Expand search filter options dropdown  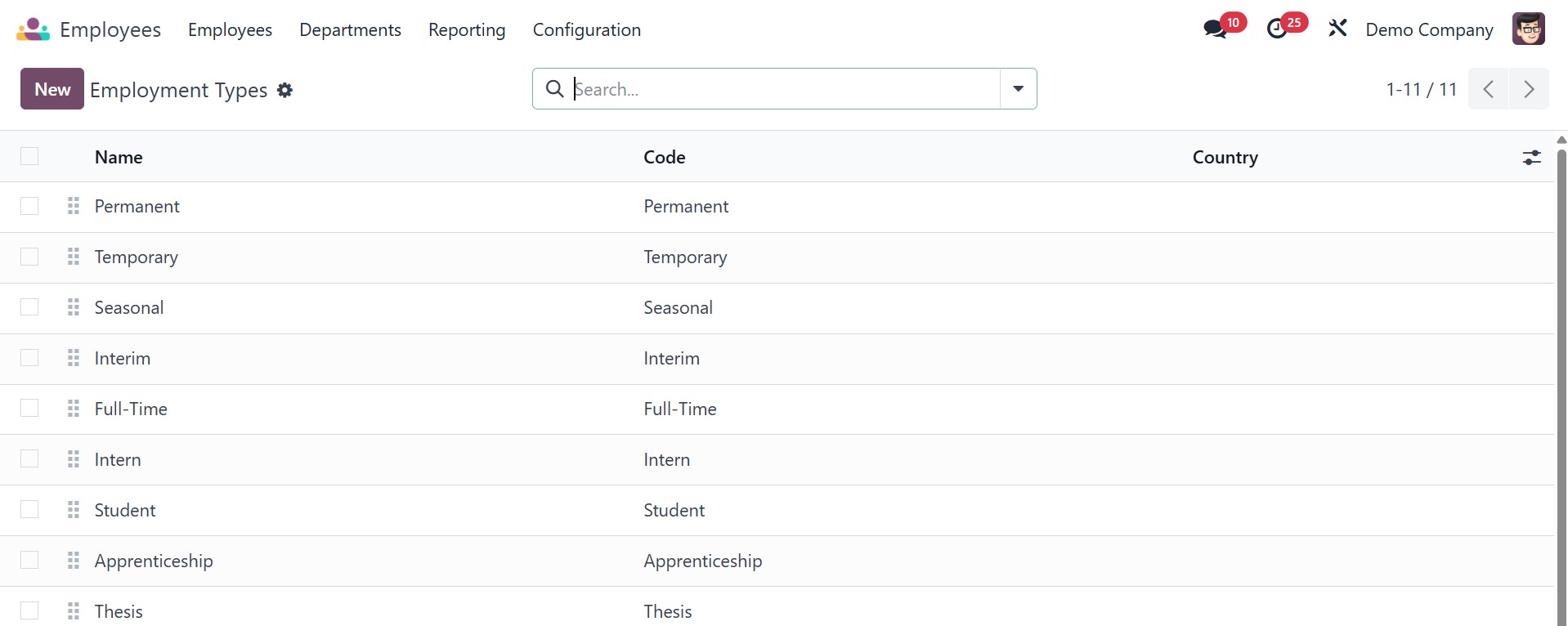click(1018, 89)
